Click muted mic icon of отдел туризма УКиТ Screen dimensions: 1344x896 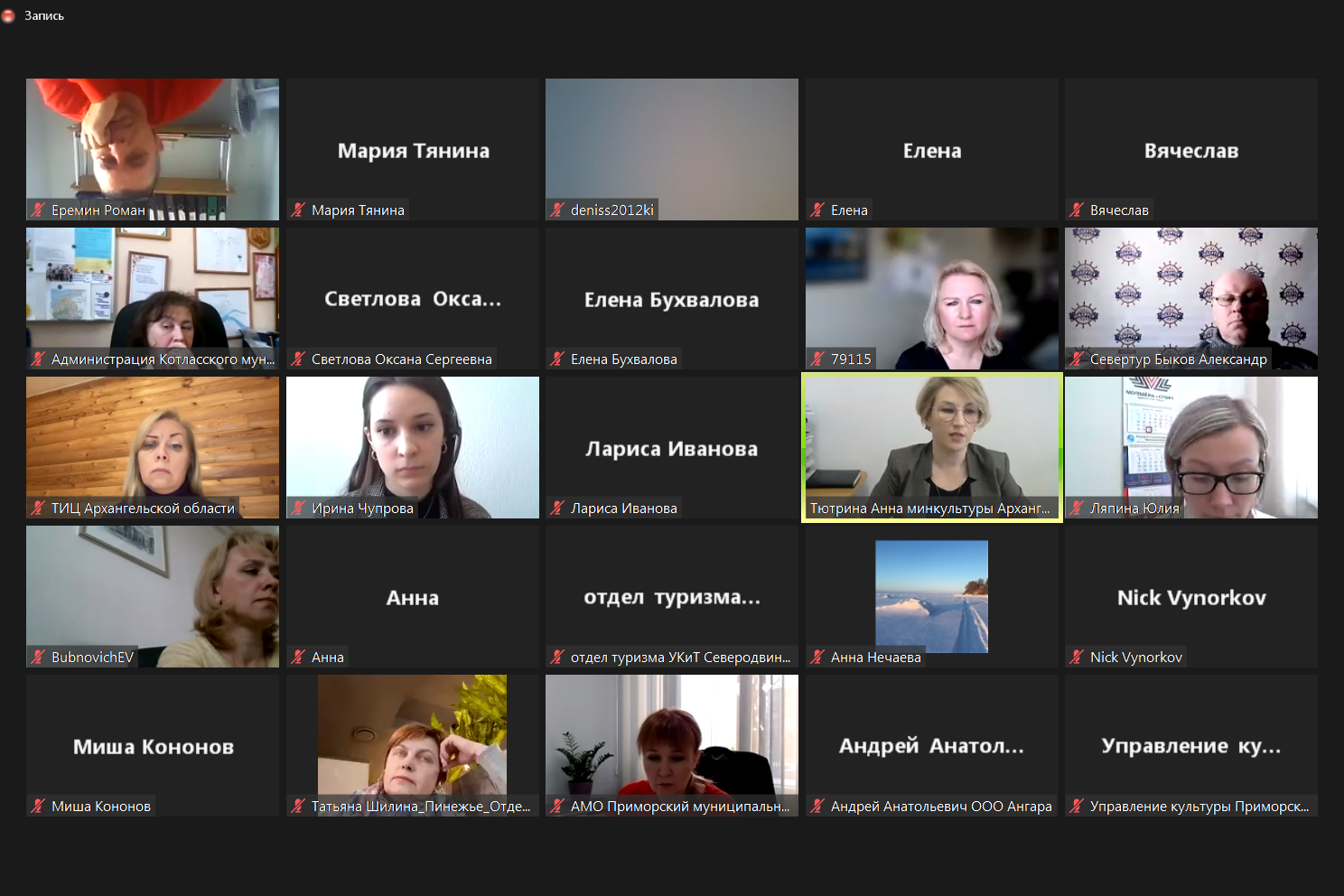[x=557, y=657]
